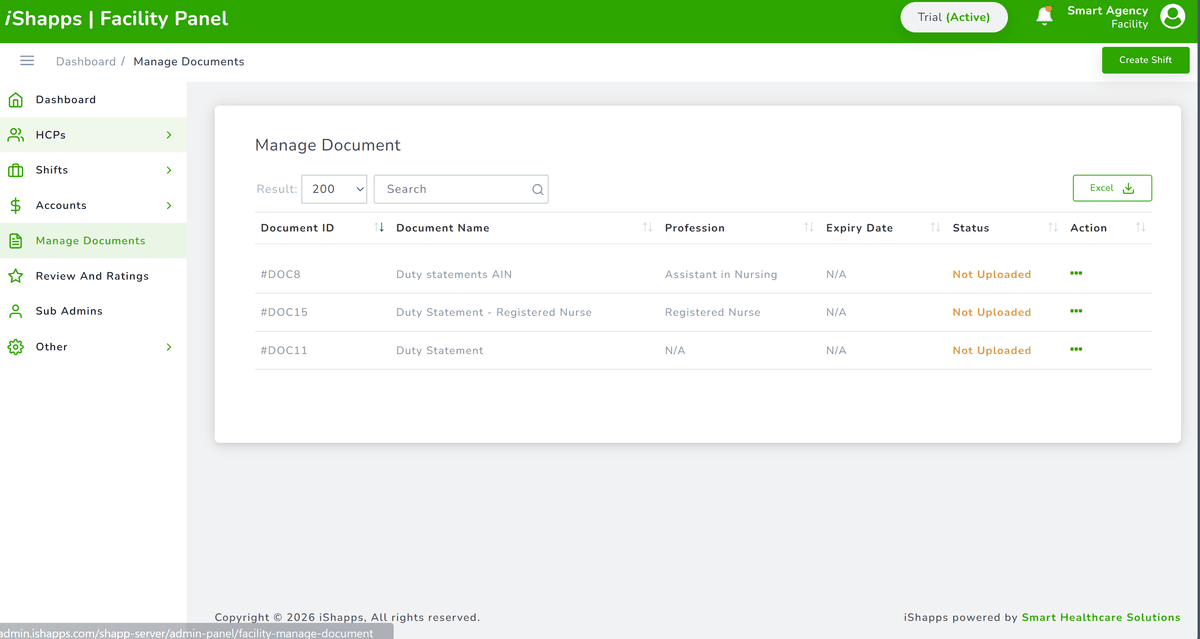The image size is (1200, 639).
Task: Click the Manage Documents breadcrumb text
Action: [189, 61]
